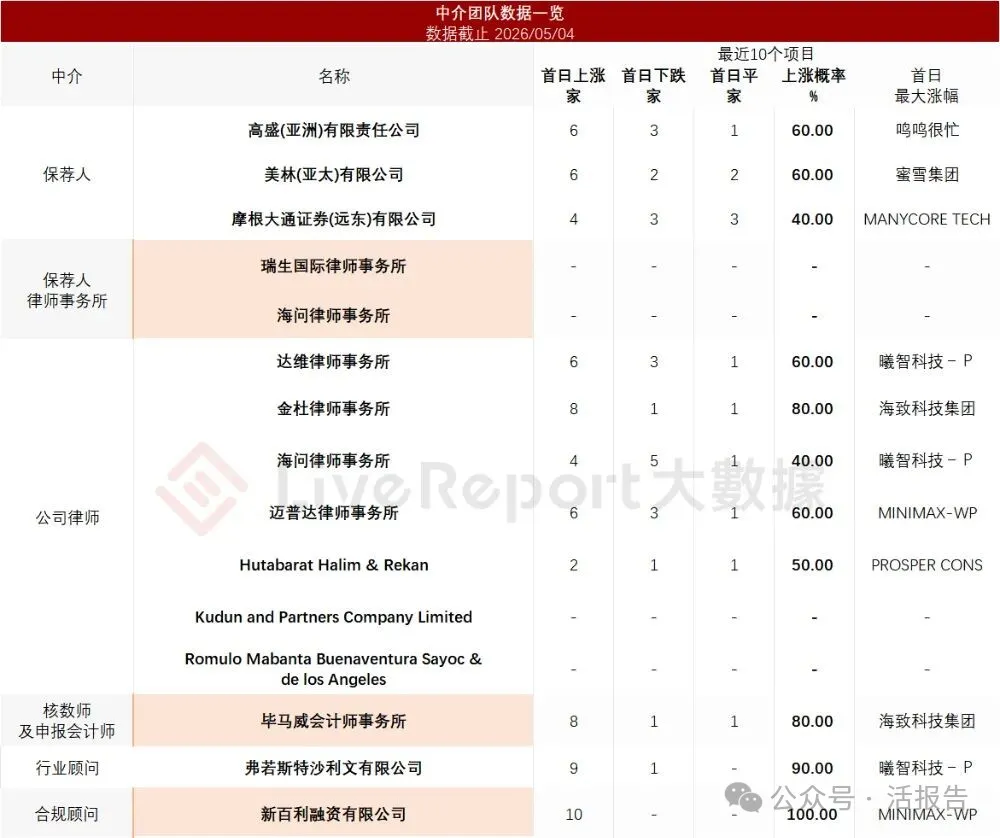
Task: Click 90.00 in 弗若斯特沙利文 row
Action: click(x=812, y=768)
